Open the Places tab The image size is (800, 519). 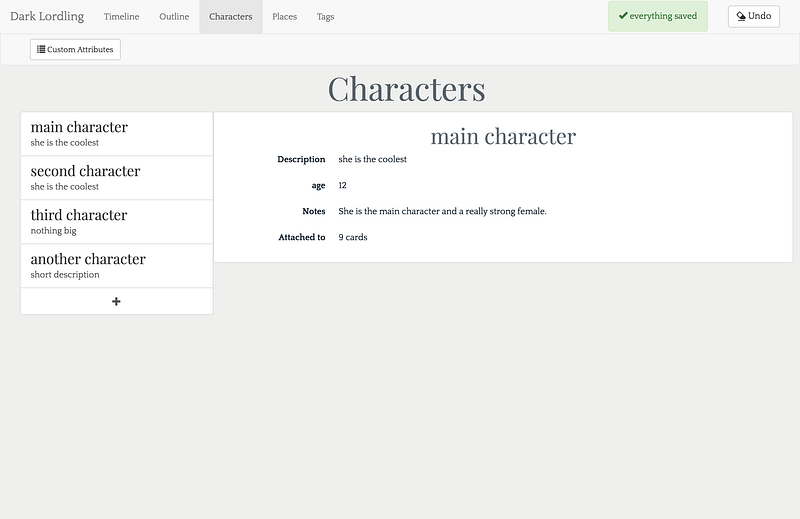[285, 17]
